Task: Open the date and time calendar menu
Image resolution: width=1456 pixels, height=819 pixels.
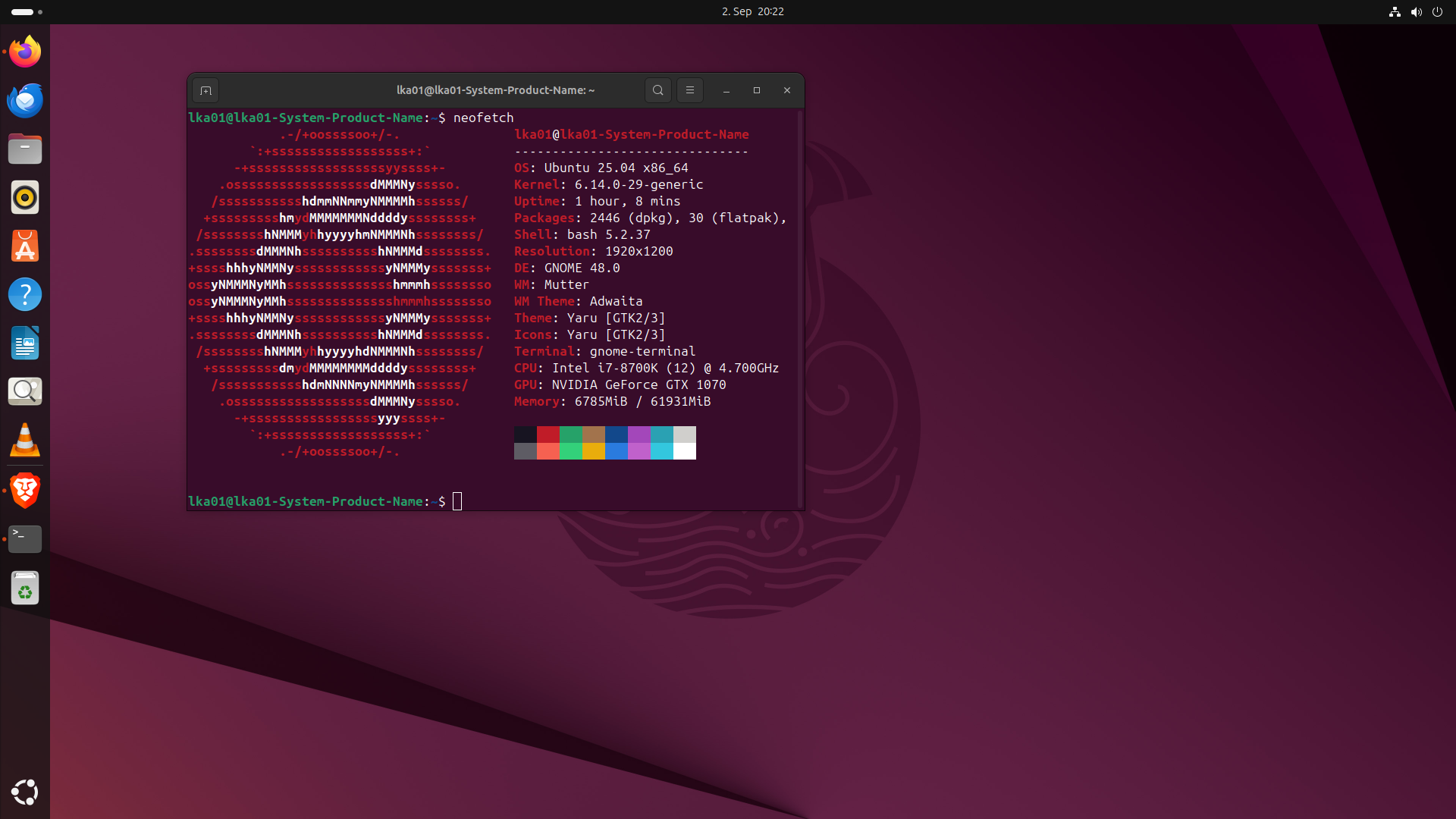Action: (x=752, y=11)
